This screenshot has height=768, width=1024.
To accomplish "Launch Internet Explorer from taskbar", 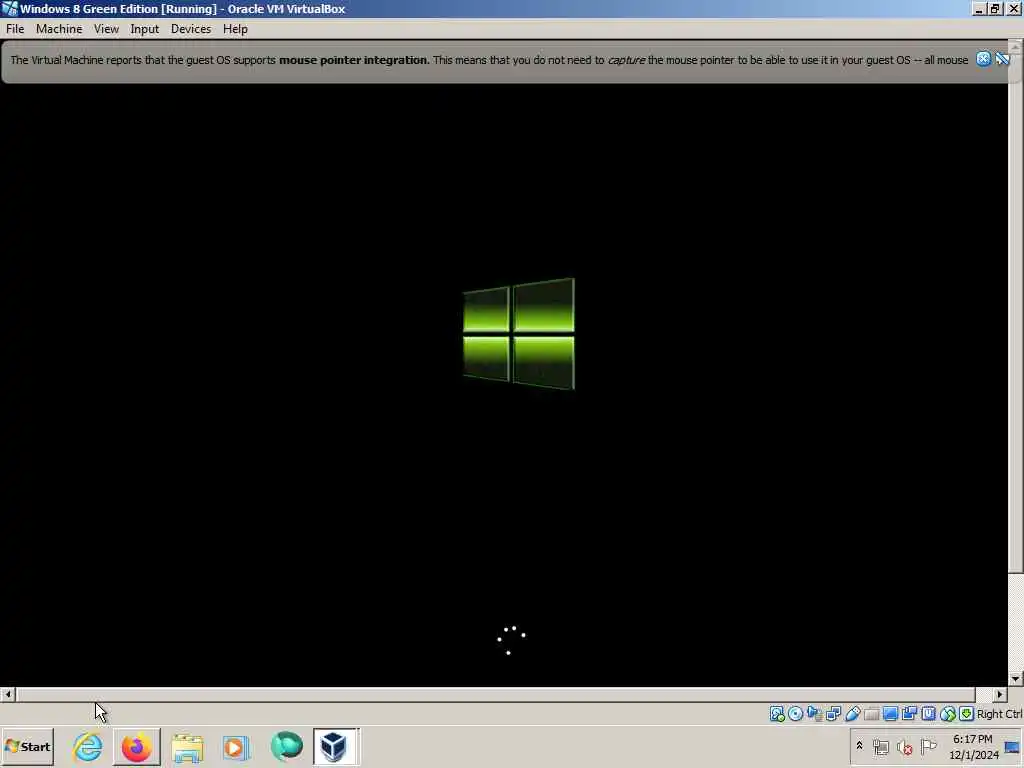I will [88, 746].
